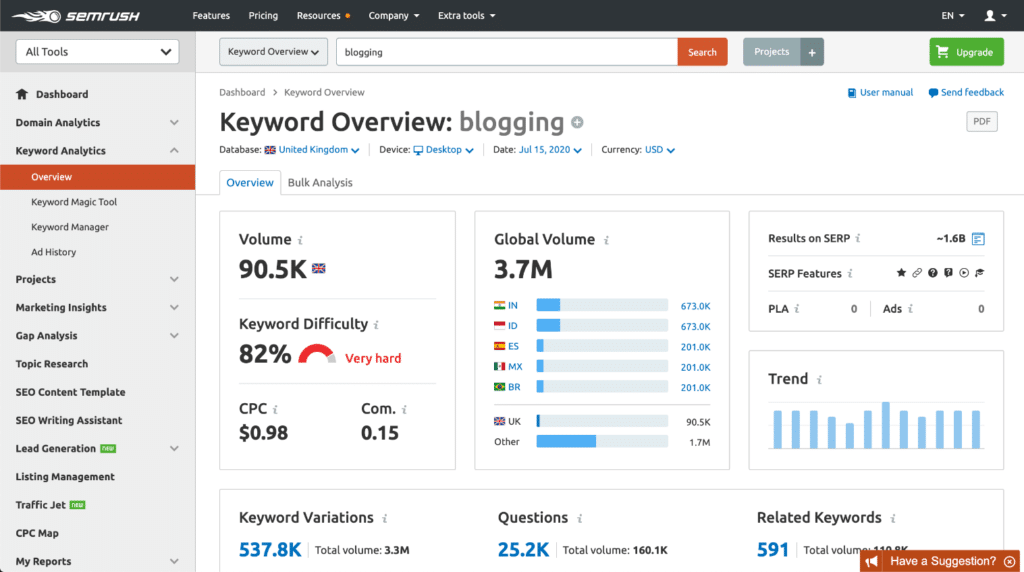Screen dimensions: 1024x572
Task: Click the info icon next to Global Volume
Action: (606, 240)
